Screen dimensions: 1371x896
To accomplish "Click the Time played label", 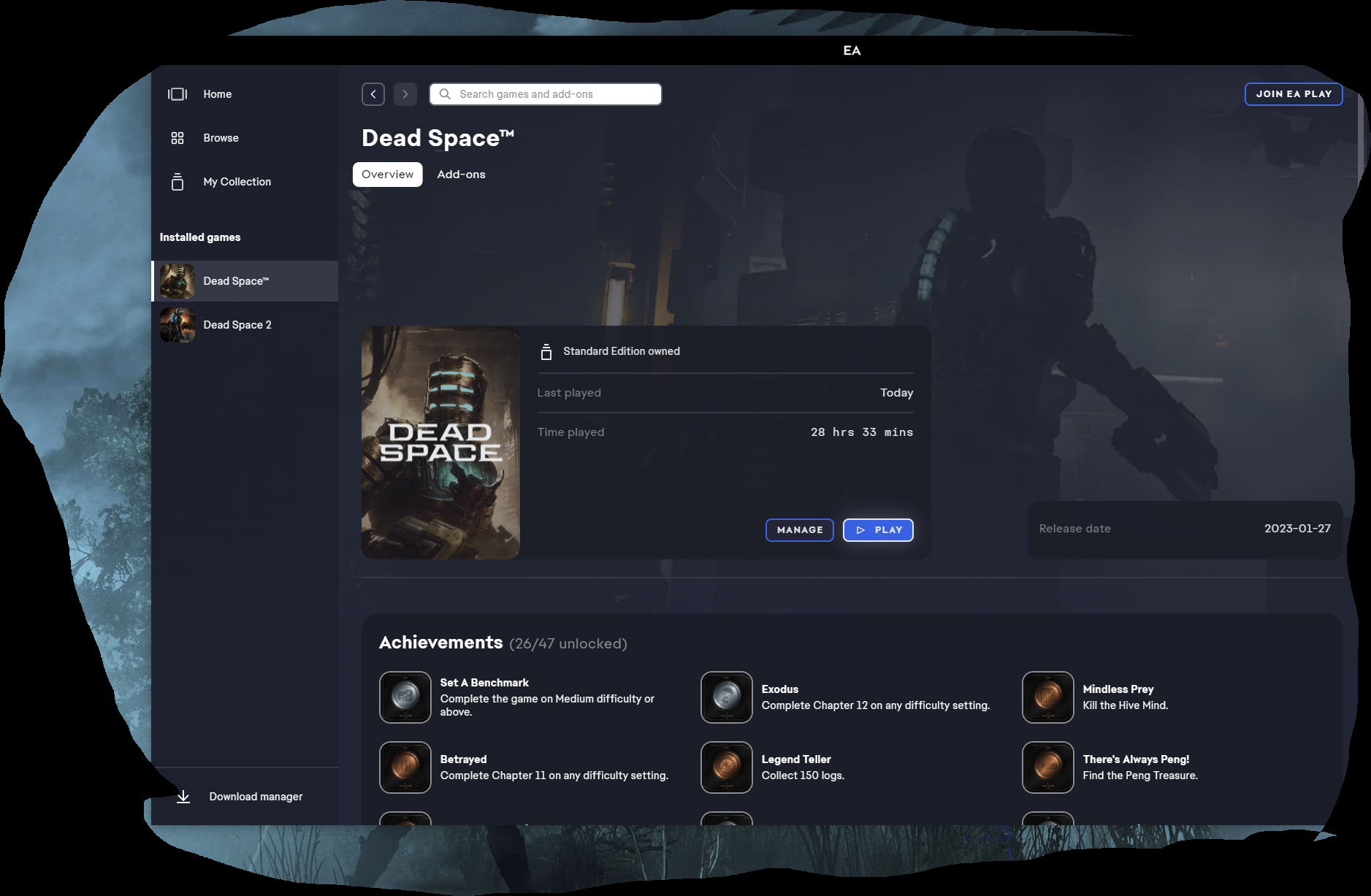I will click(571, 432).
